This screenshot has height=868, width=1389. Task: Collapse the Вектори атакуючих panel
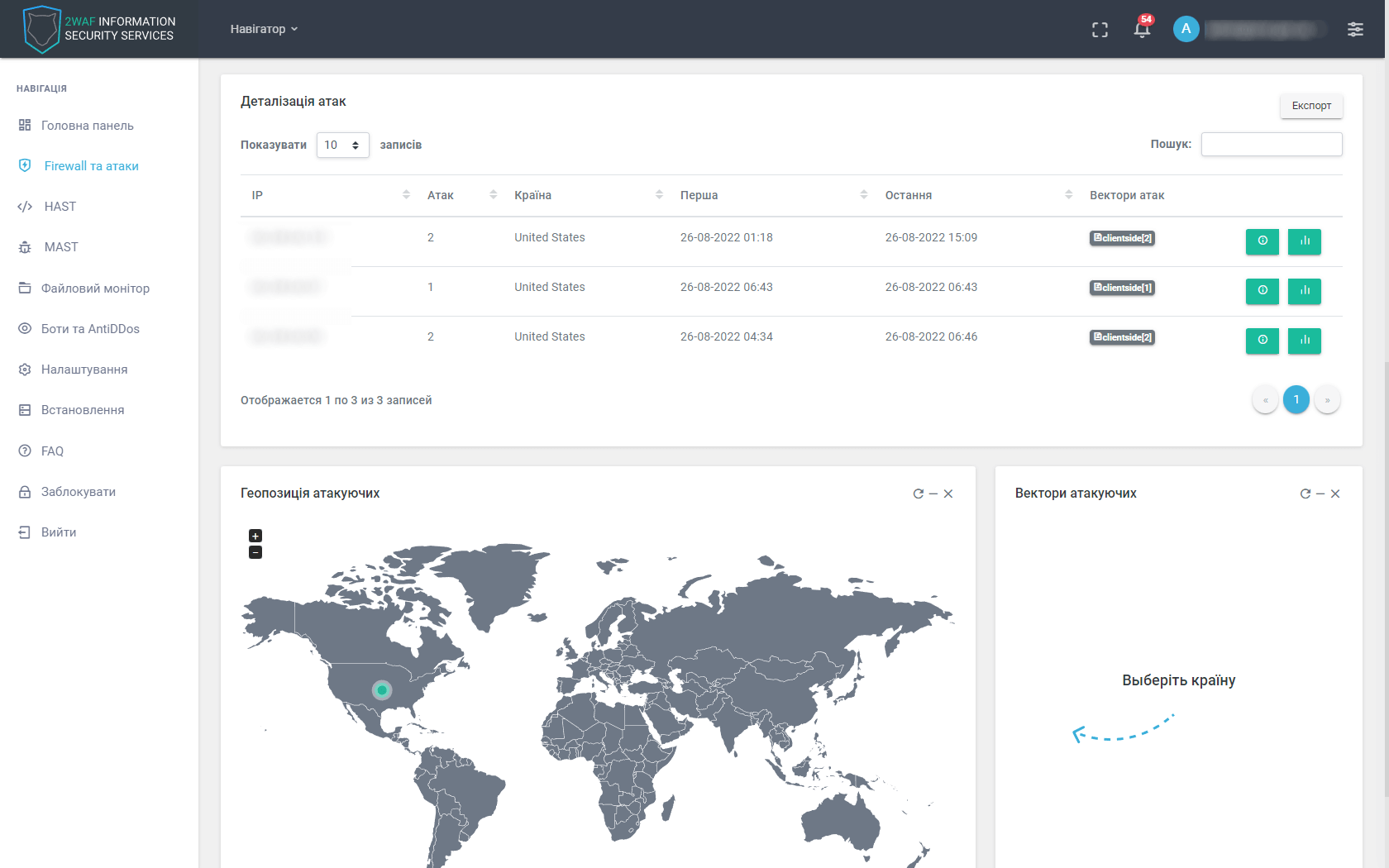click(x=1320, y=494)
